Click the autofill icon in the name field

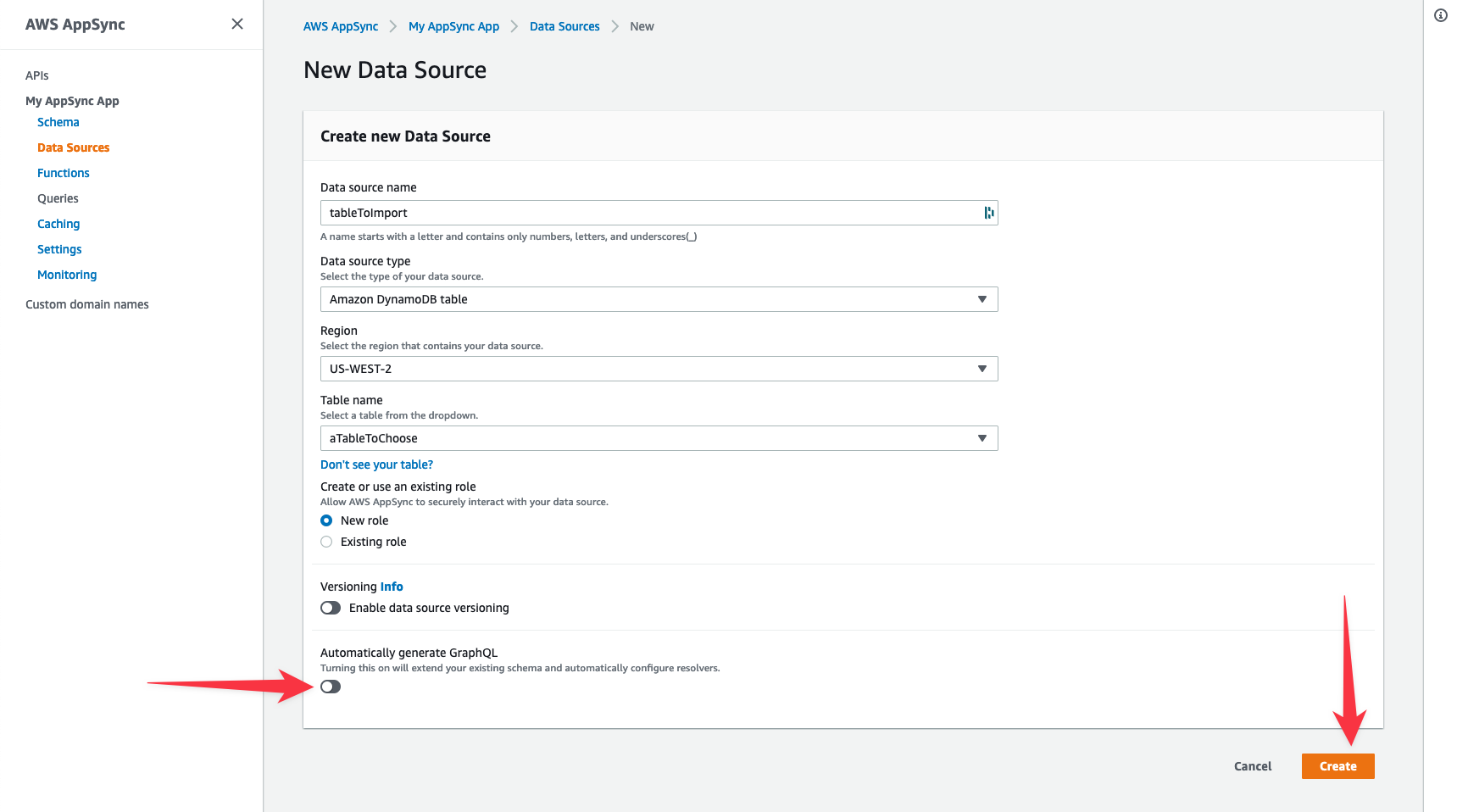(988, 213)
